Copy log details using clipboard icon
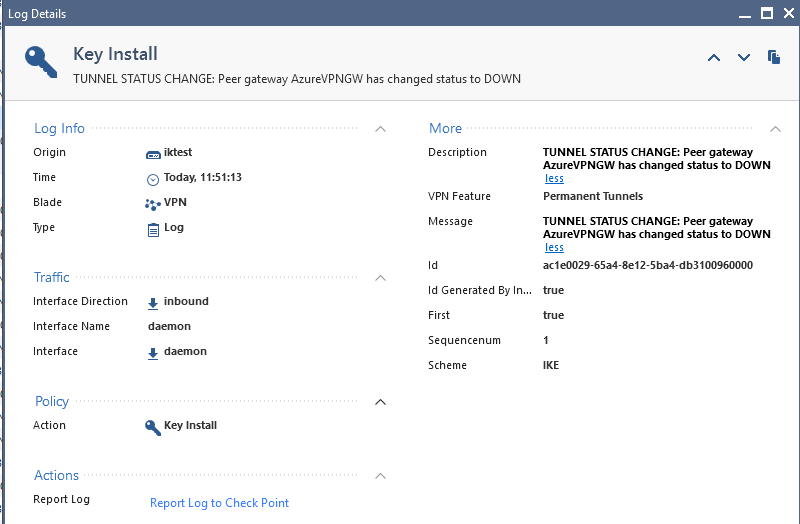The width and height of the screenshot is (800, 524). tap(774, 57)
